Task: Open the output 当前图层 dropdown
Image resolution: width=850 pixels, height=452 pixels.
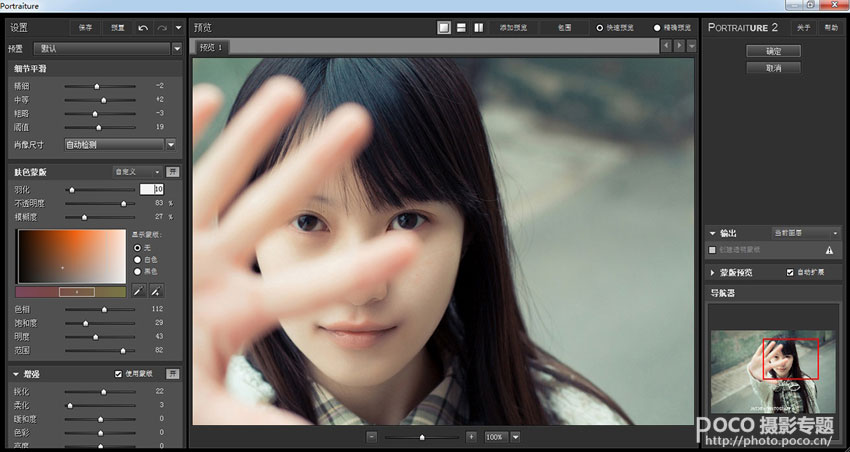Action: [807, 233]
